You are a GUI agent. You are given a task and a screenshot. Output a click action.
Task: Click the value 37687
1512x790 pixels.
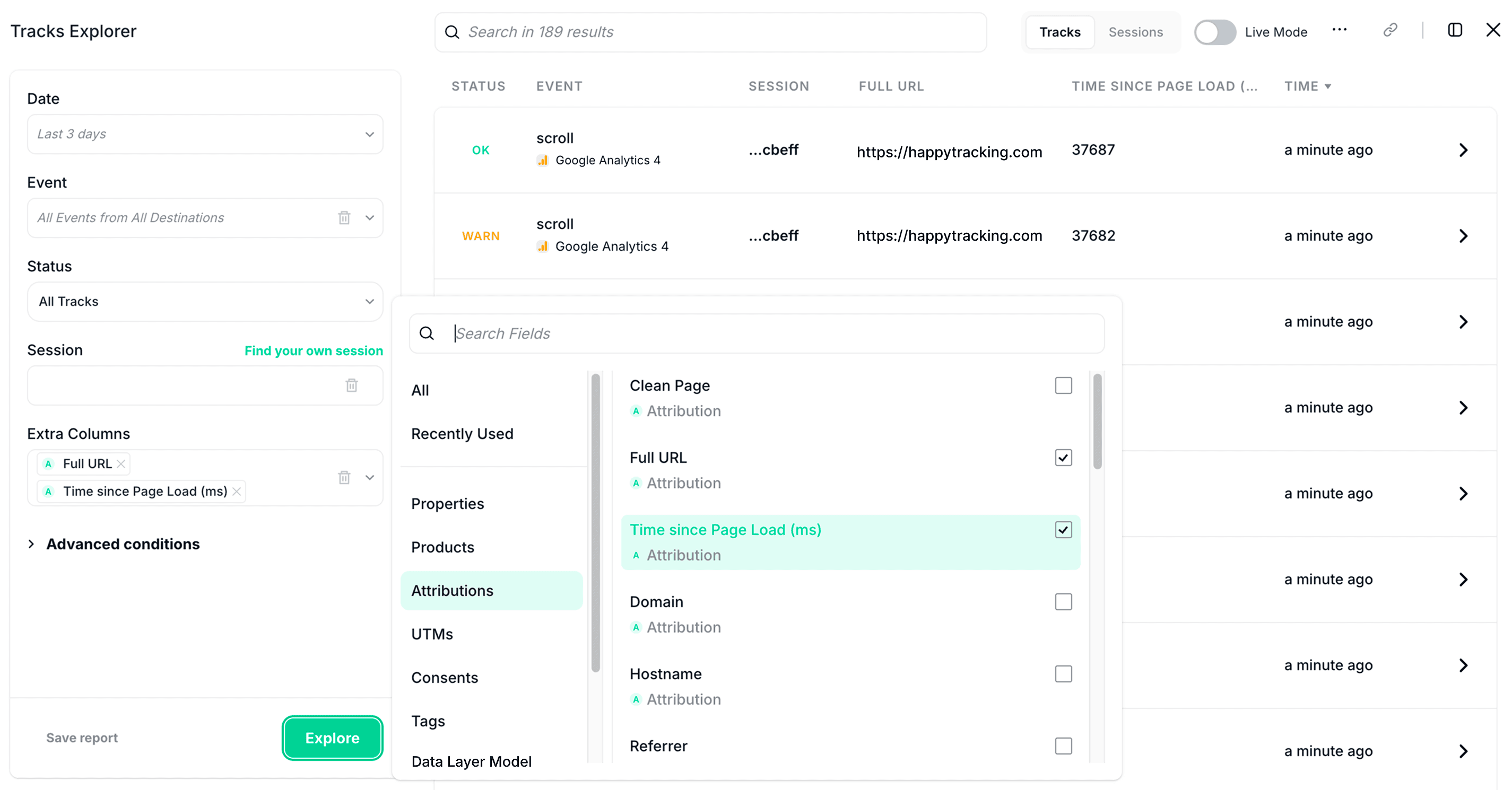point(1093,150)
